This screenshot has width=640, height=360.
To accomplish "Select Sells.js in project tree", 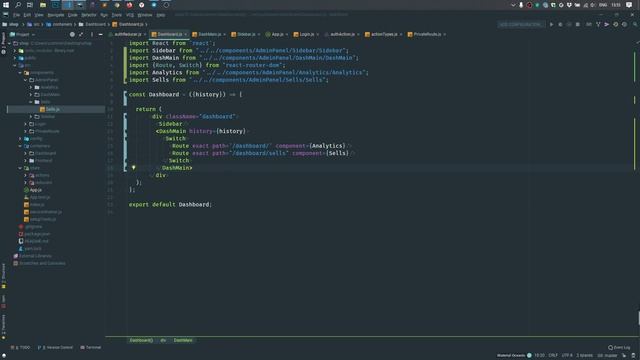I will click(x=52, y=109).
